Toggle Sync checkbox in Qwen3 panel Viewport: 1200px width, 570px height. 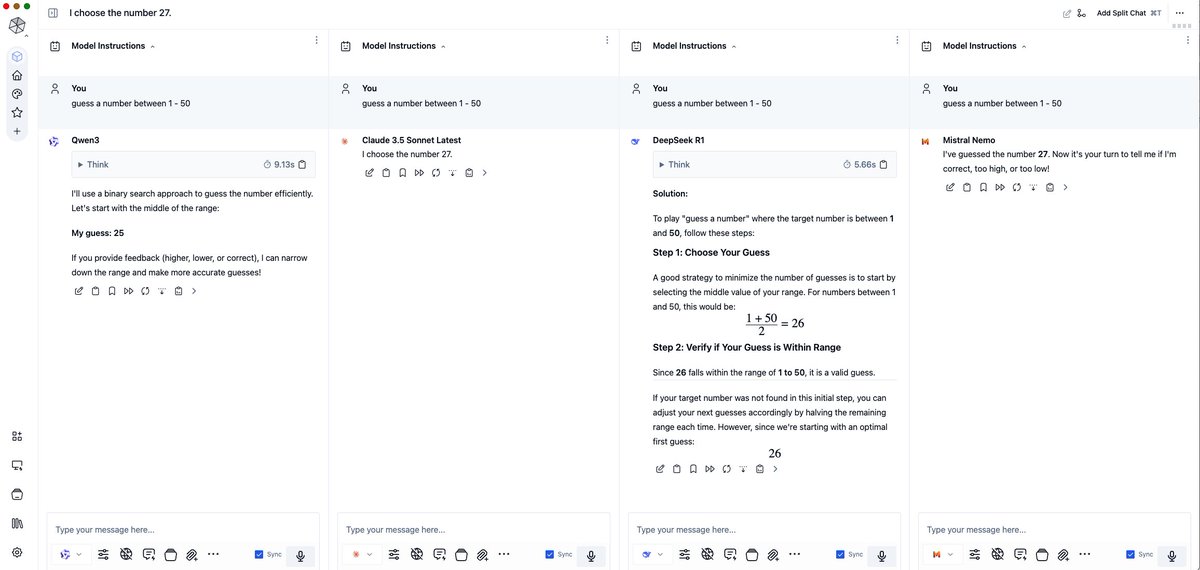259,554
